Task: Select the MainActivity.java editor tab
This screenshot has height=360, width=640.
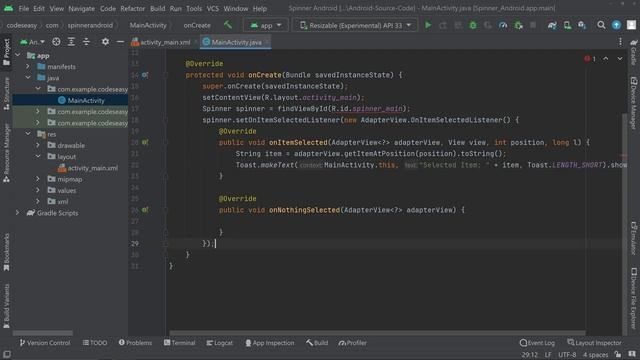Action: (x=236, y=42)
